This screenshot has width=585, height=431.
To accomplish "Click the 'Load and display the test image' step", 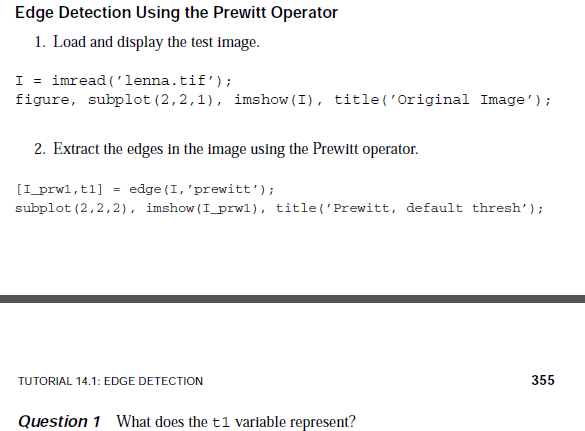I will point(156,42).
